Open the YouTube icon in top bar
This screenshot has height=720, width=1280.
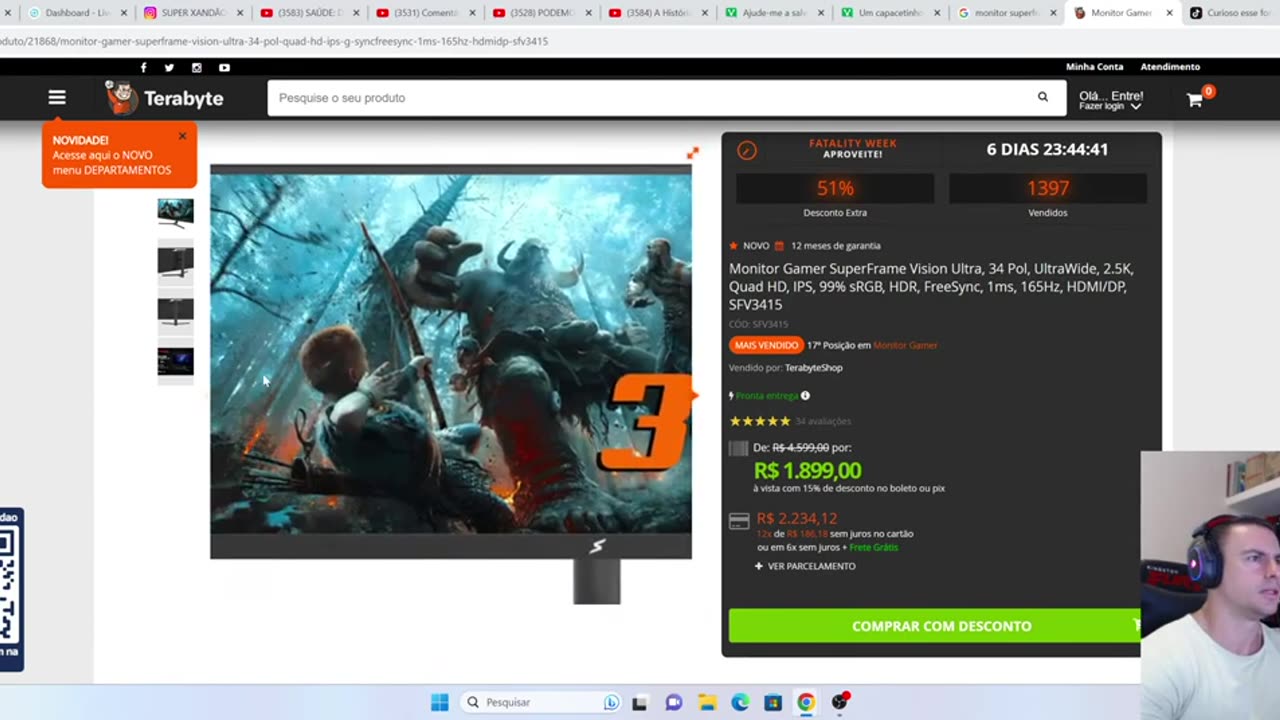(x=224, y=67)
